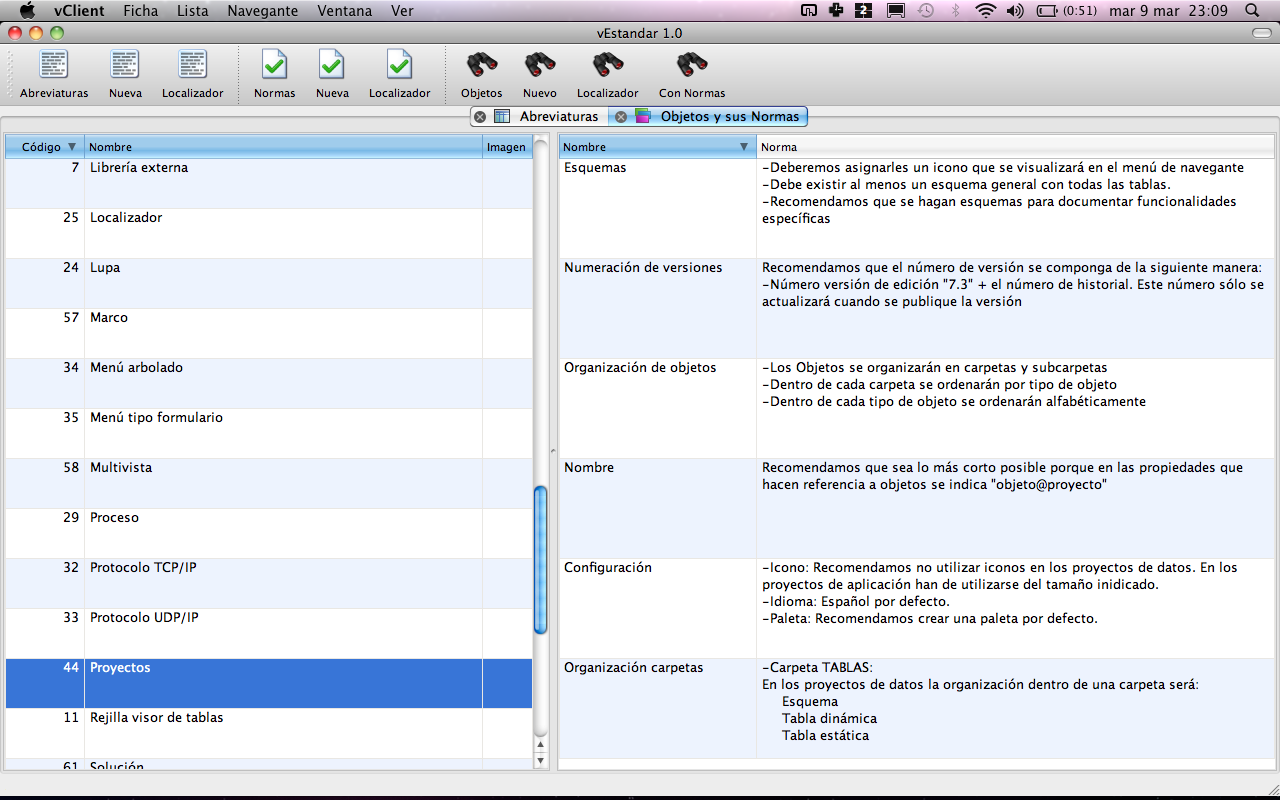Click Nuevo object binoculars icon
Viewport: 1280px width, 800px height.
coord(540,65)
